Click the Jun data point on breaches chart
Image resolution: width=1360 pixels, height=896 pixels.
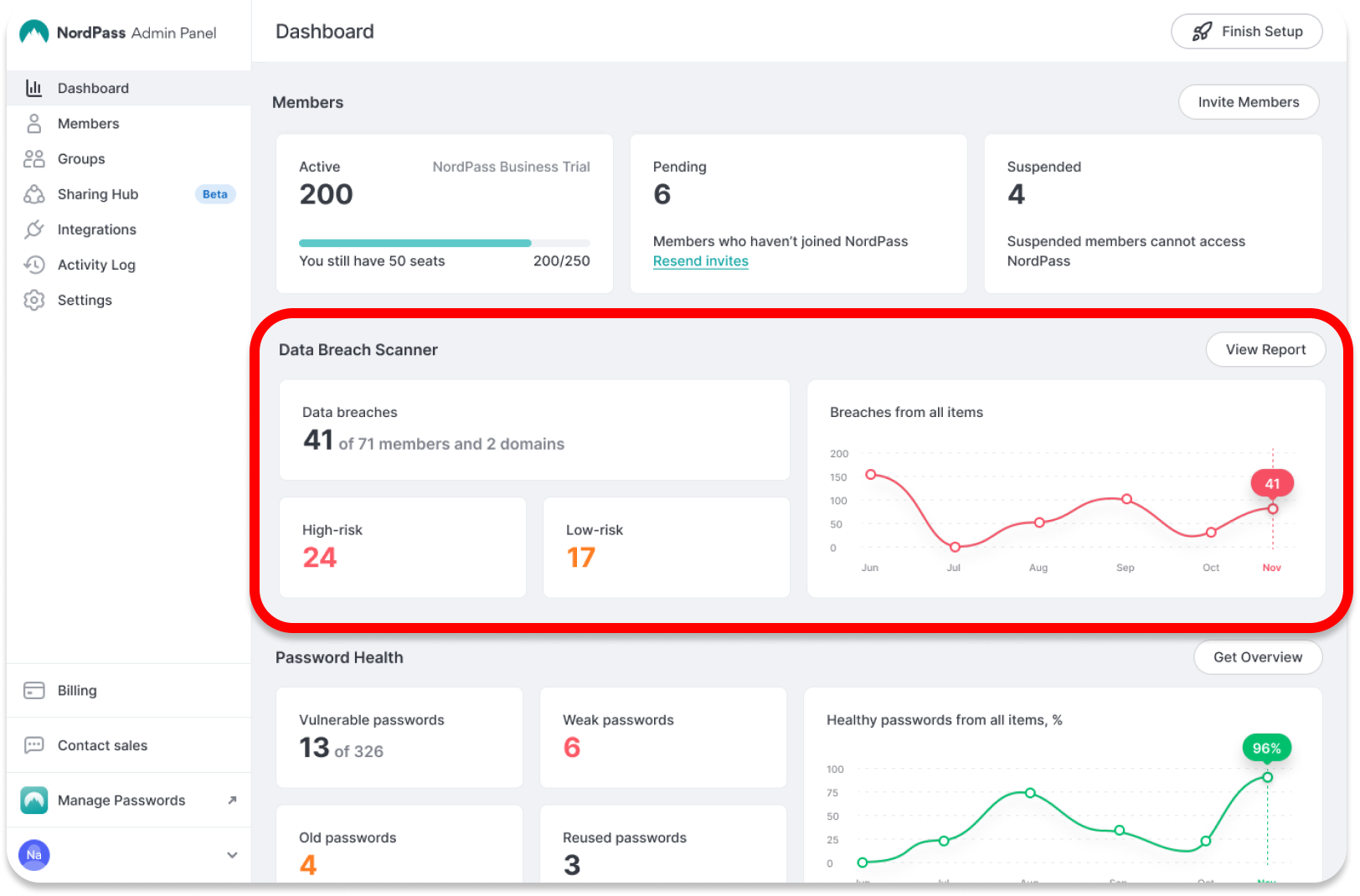pos(871,474)
